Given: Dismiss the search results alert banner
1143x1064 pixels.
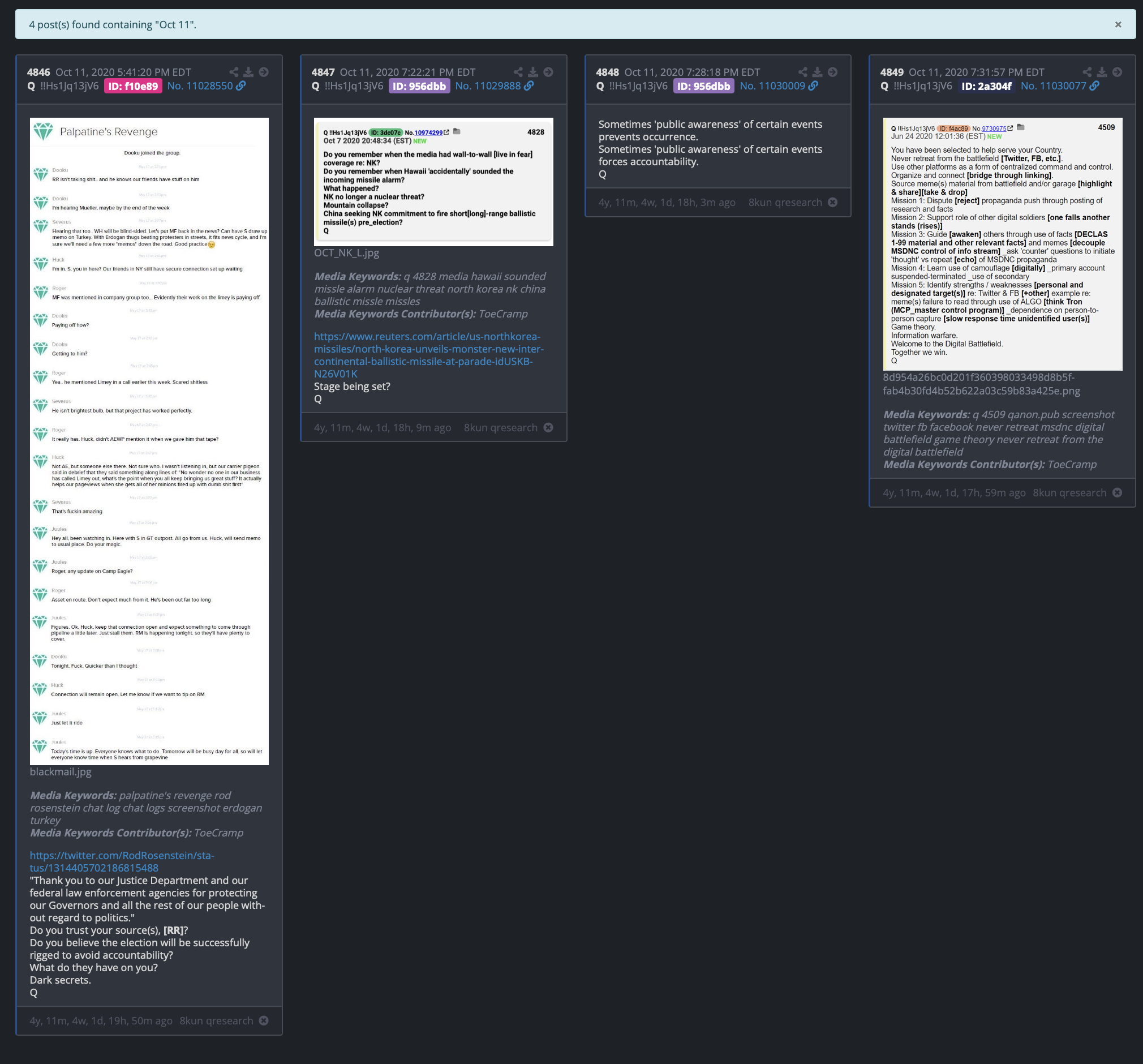Looking at the screenshot, I should [x=1118, y=24].
